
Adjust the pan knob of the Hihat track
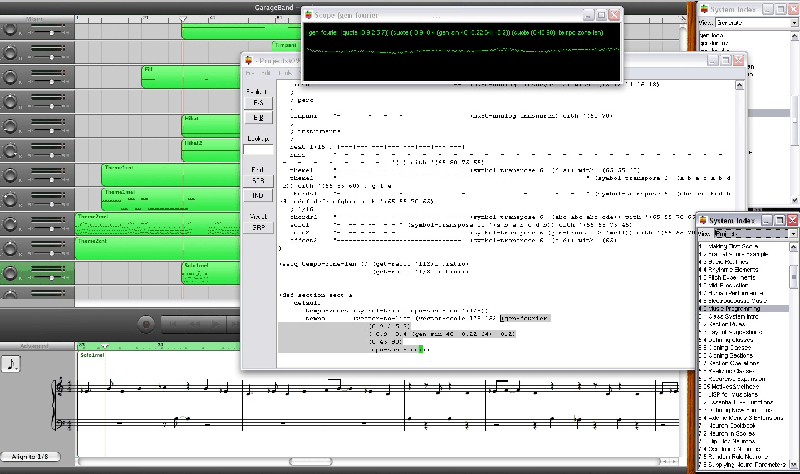click(9, 126)
